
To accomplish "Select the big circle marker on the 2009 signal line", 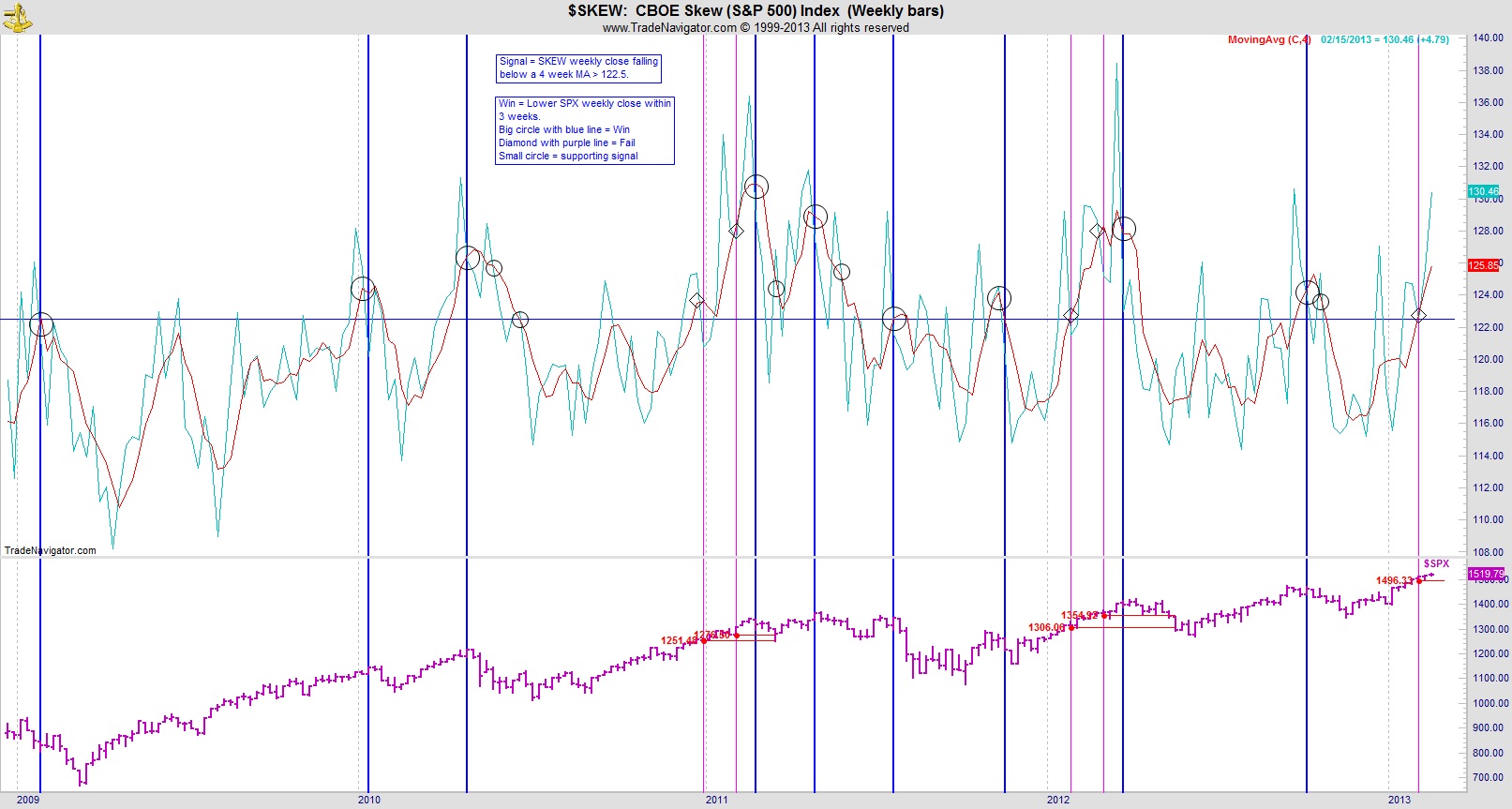I will coord(41,325).
